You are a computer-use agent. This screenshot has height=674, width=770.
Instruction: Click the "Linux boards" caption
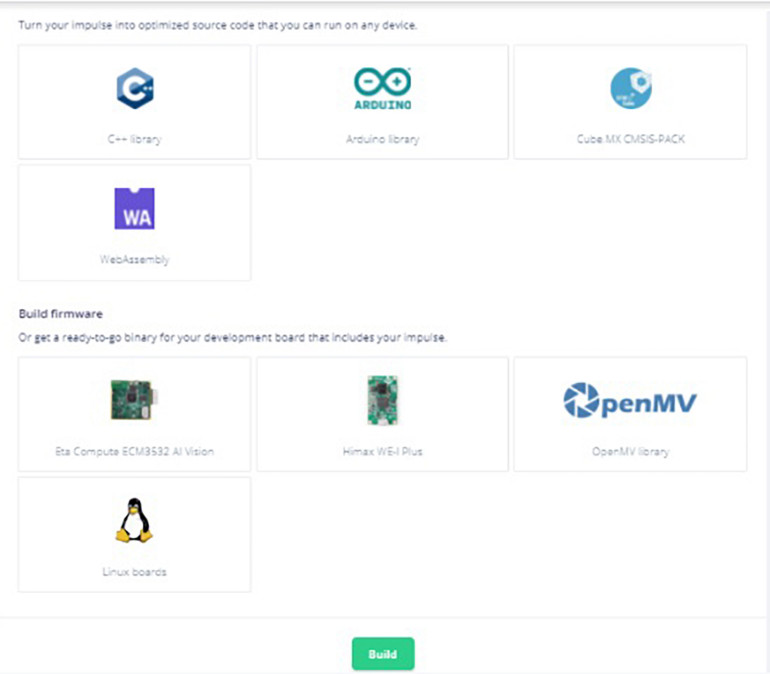click(x=134, y=572)
